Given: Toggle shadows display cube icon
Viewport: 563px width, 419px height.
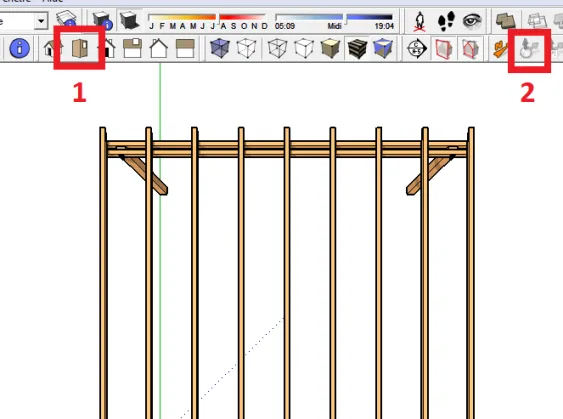Looking at the screenshot, I should point(129,20).
